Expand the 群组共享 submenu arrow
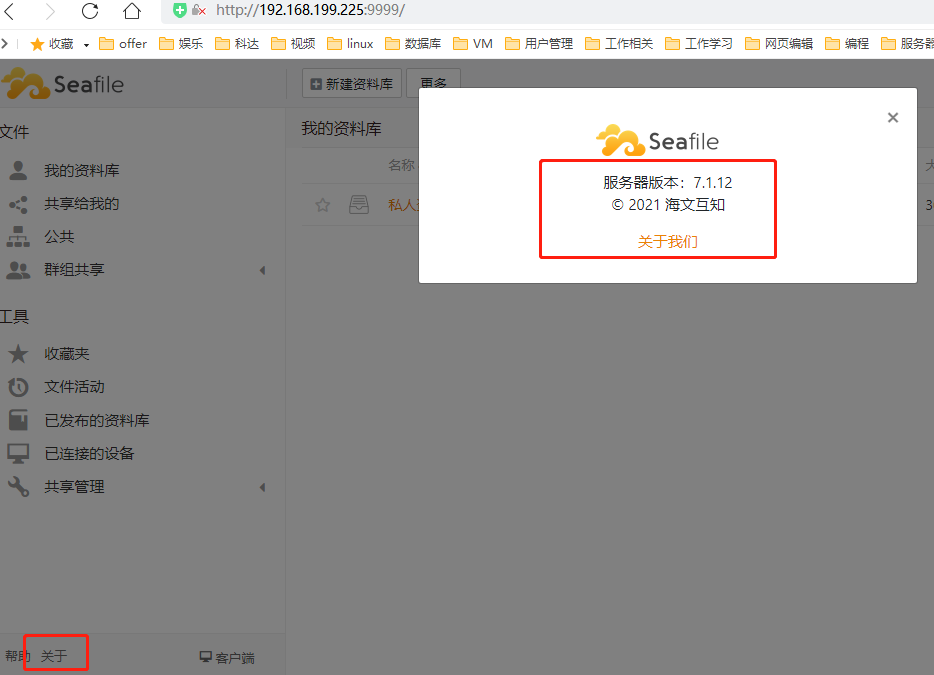 pyautogui.click(x=262, y=270)
